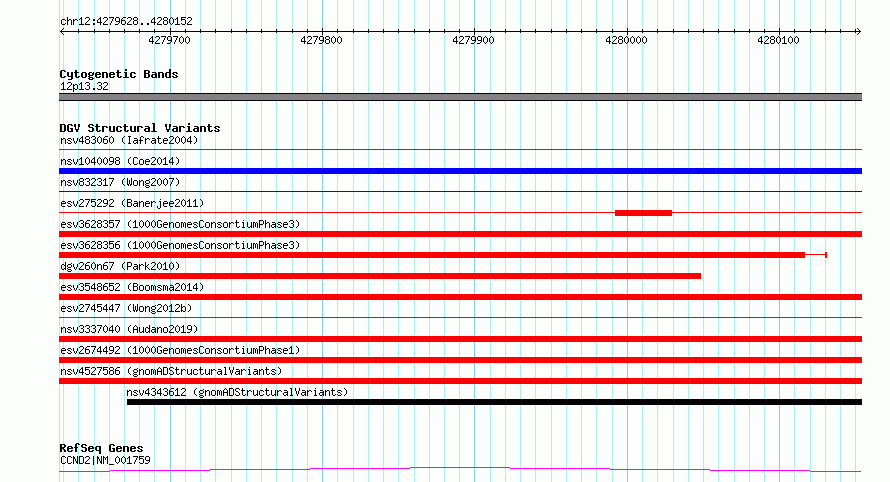Open variant esv3548652 (Boomsma2014)

point(132,287)
